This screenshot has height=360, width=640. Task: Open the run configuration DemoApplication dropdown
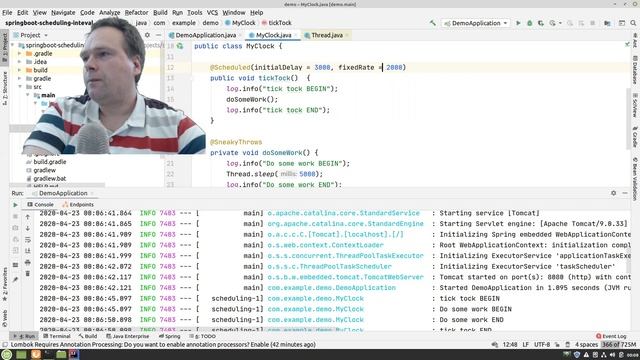point(476,23)
